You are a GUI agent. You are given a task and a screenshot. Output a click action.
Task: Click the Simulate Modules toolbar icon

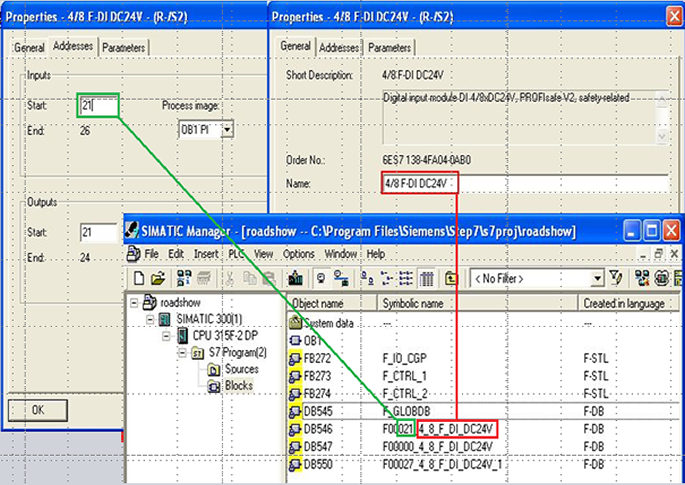pos(662,278)
